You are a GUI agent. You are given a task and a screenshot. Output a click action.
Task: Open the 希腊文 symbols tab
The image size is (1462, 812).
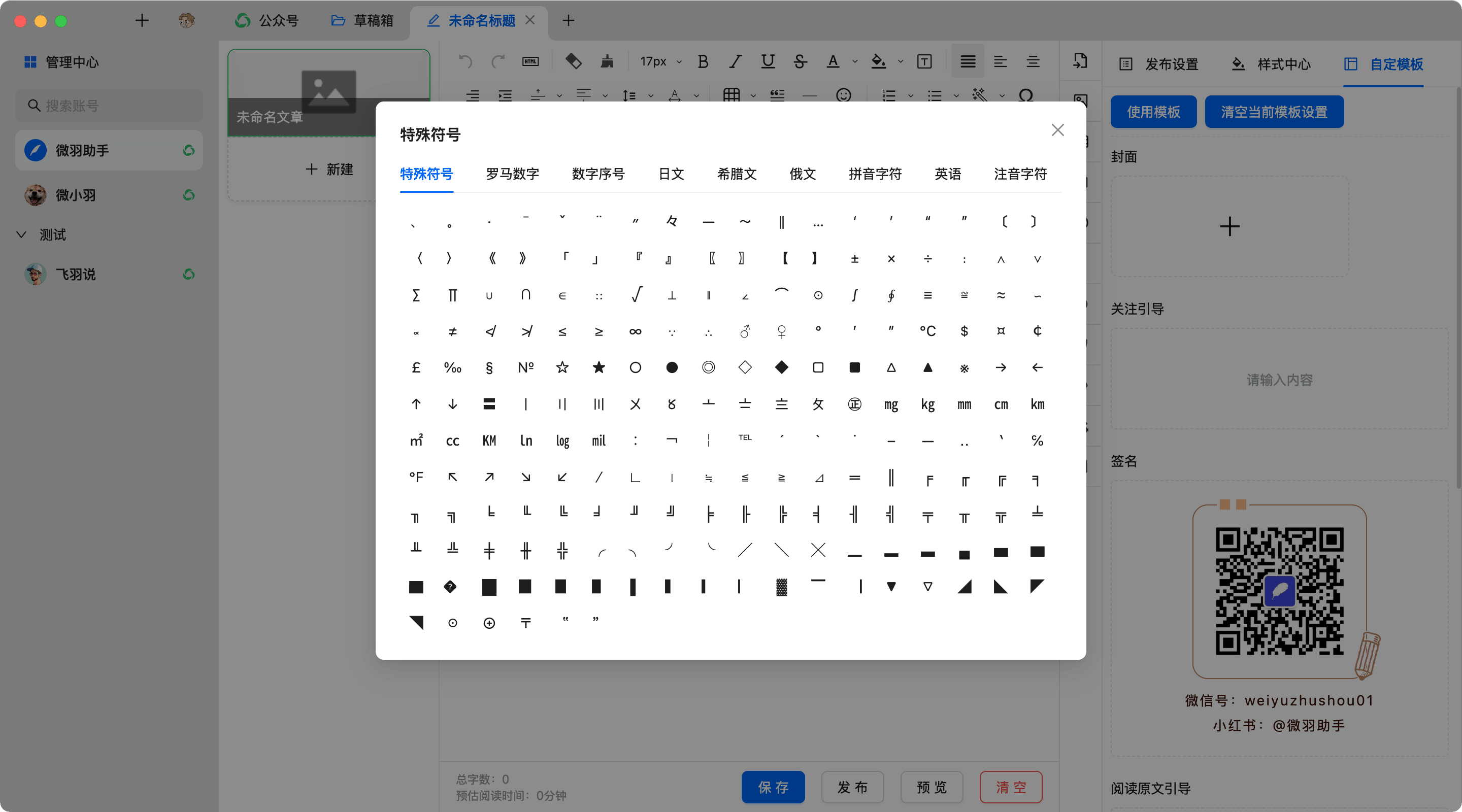pos(737,174)
